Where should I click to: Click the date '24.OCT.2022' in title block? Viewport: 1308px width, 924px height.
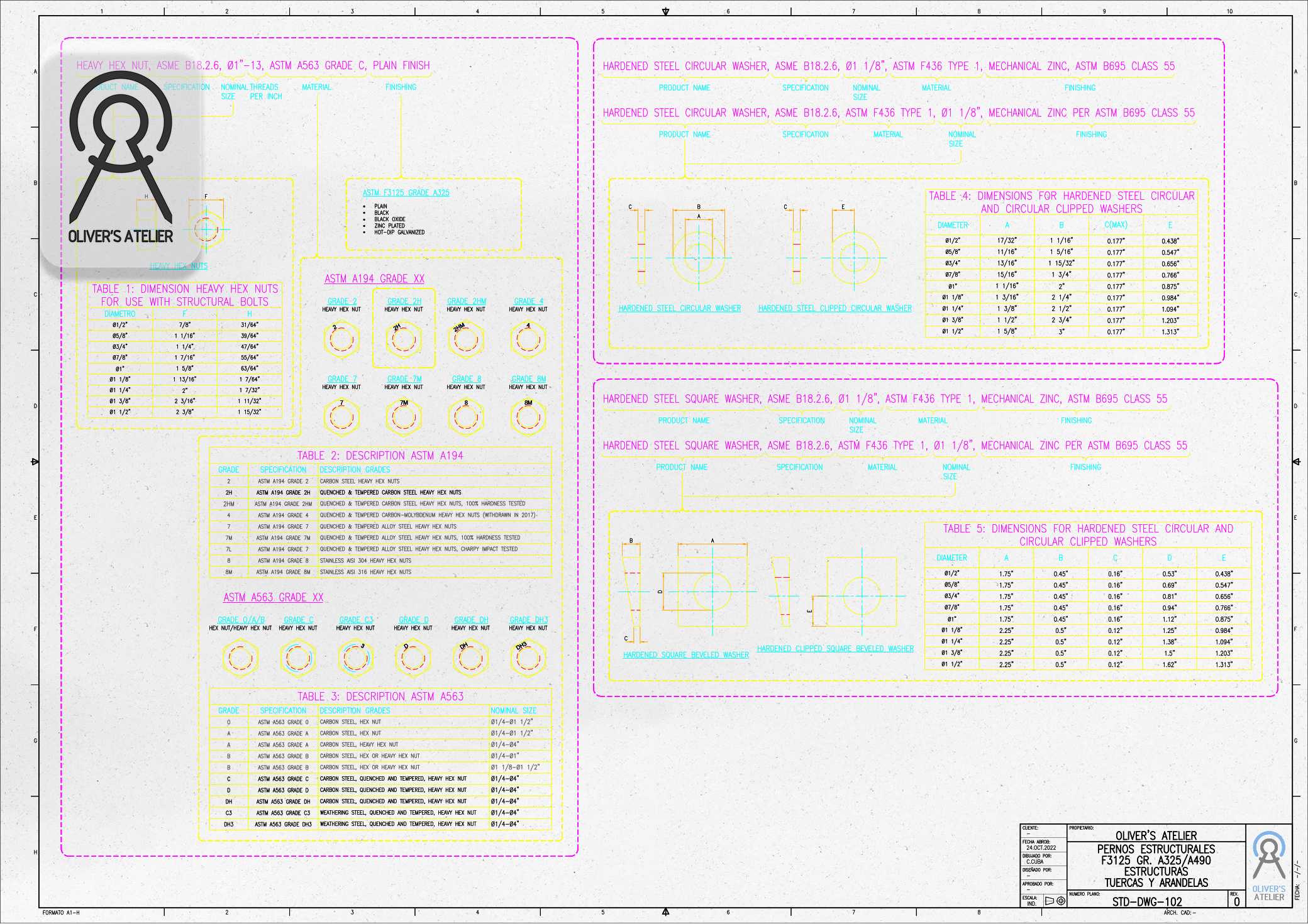(x=1041, y=848)
